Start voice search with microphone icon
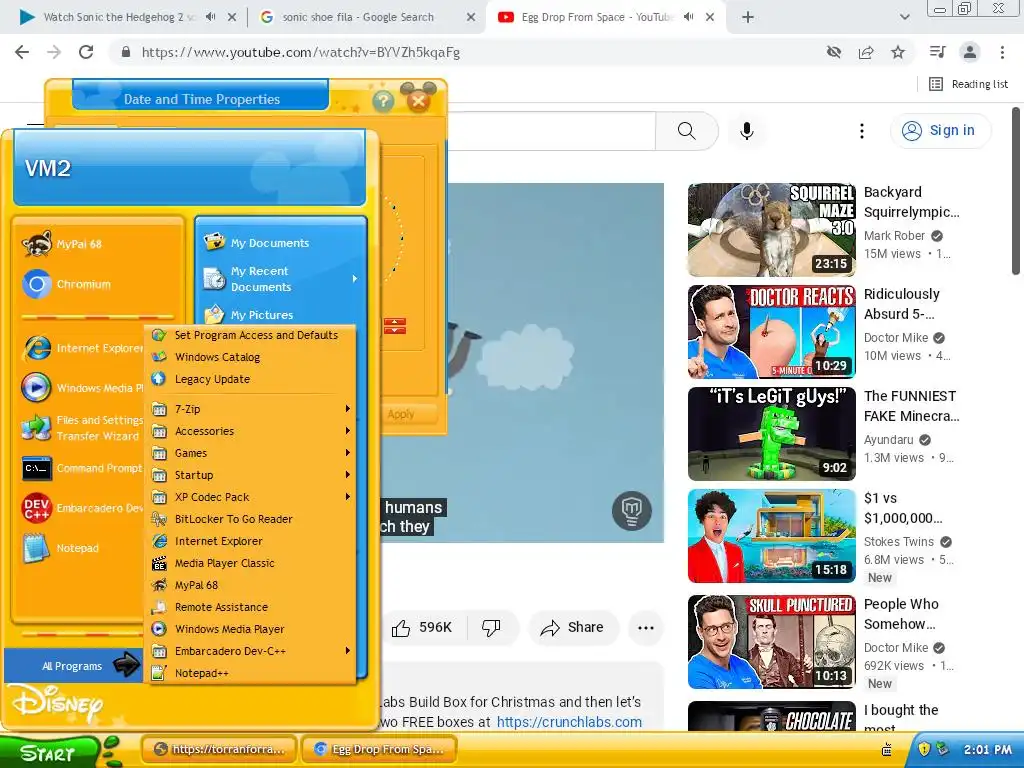 [747, 131]
